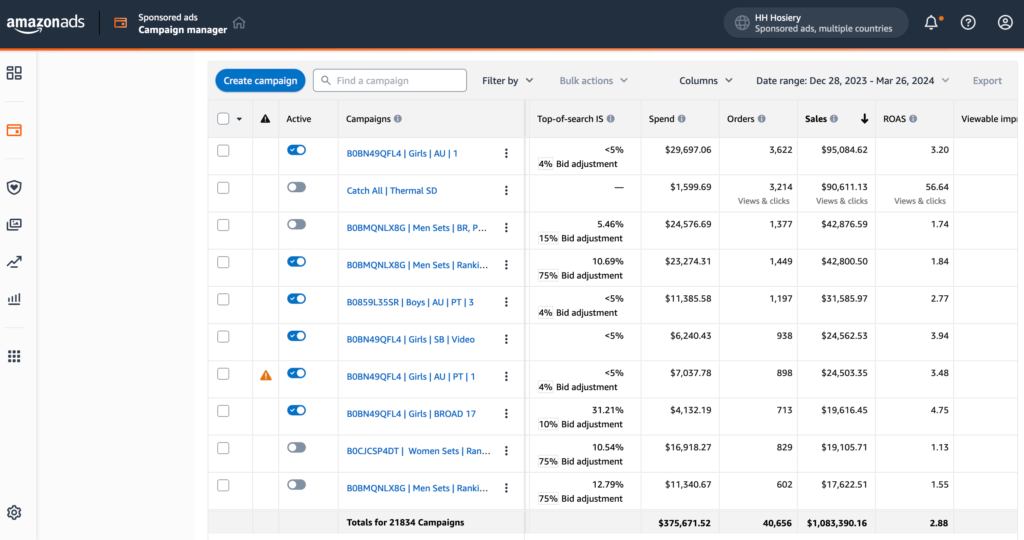Toggle active switch for Catch All | Thermal SD
1024x540 pixels.
[296, 187]
